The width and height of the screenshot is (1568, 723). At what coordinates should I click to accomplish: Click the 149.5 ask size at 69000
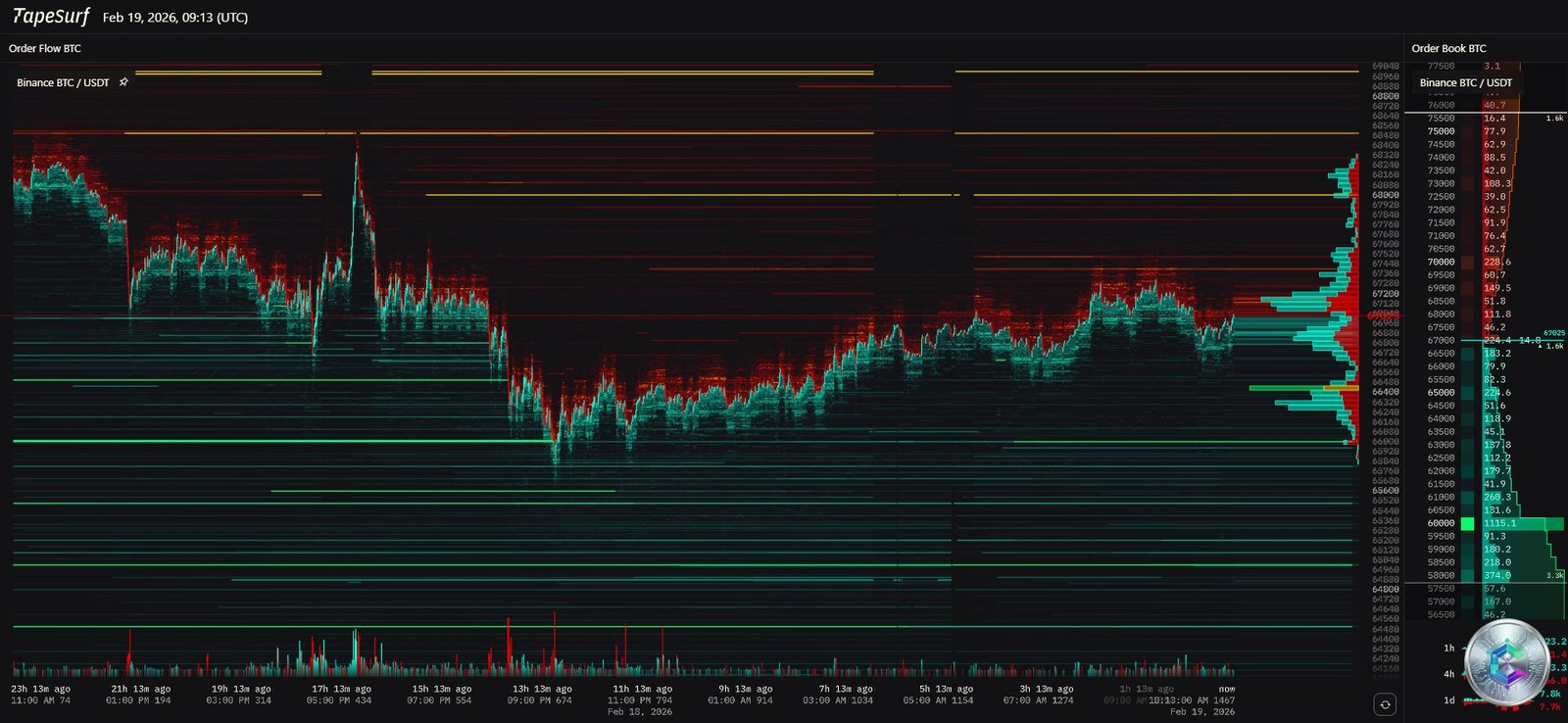[1497, 288]
